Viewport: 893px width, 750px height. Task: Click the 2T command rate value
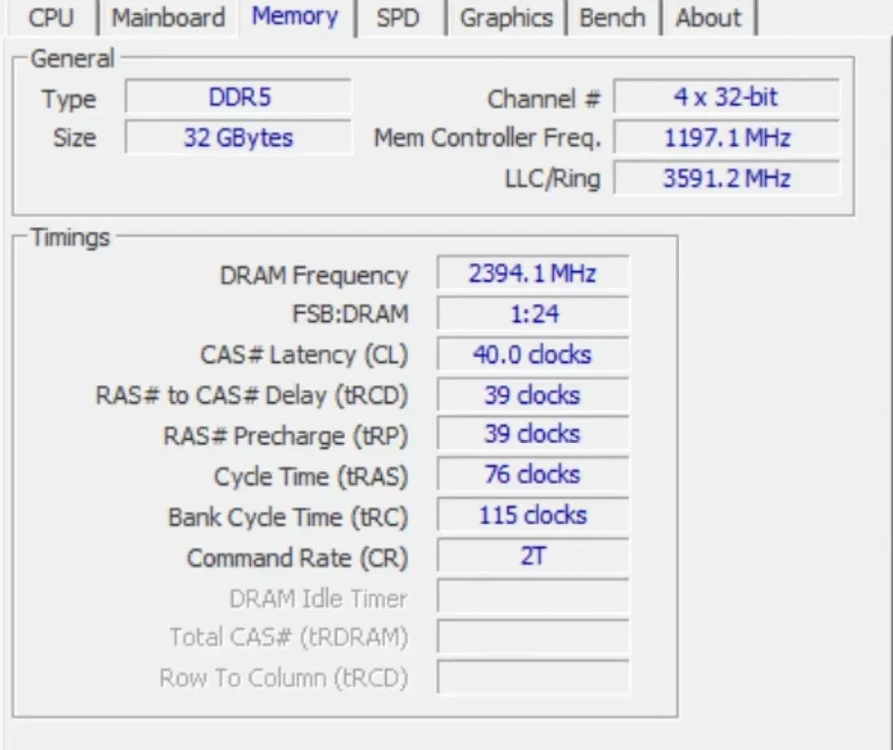coord(532,556)
